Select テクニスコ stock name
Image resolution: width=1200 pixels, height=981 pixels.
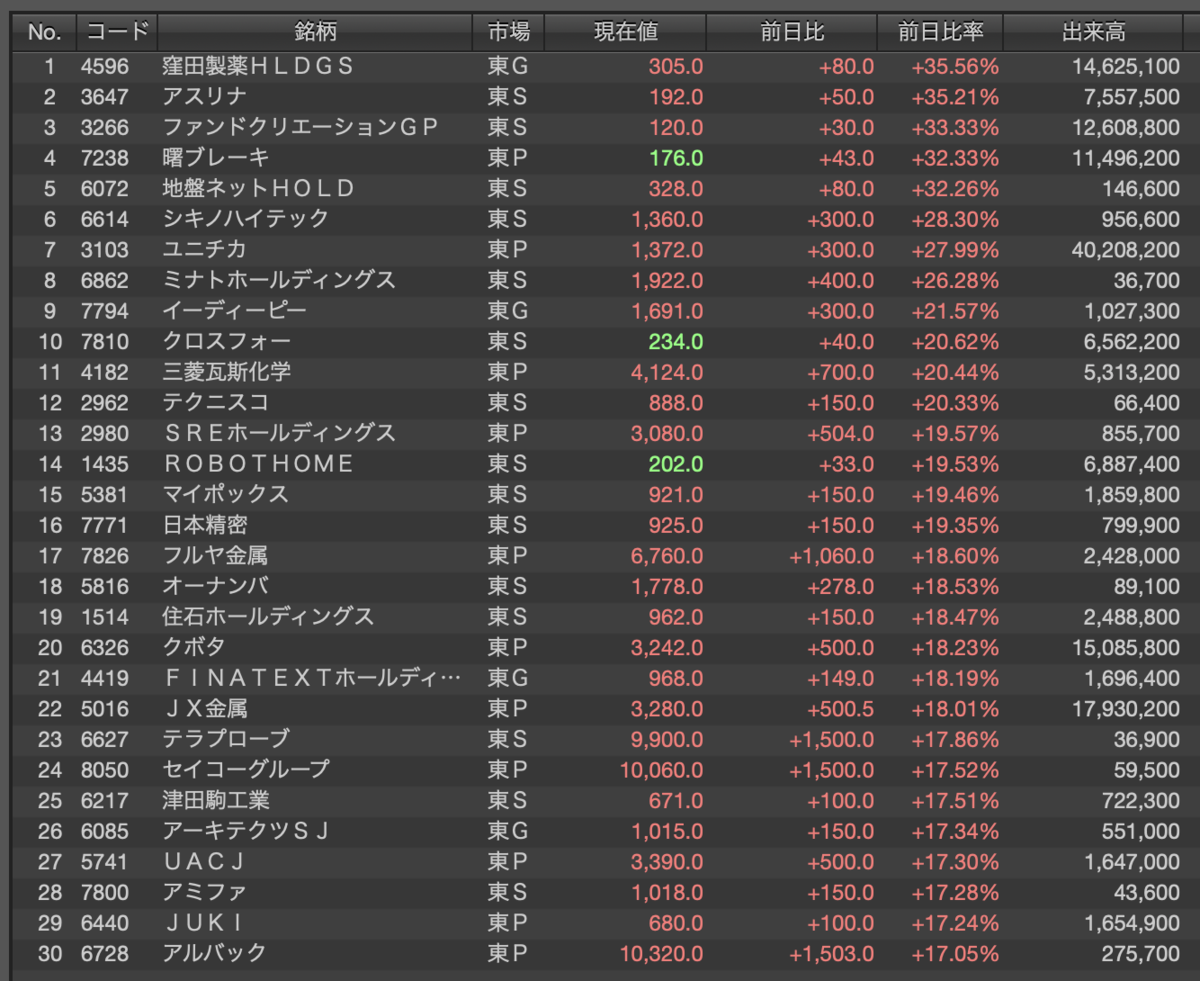pos(216,402)
